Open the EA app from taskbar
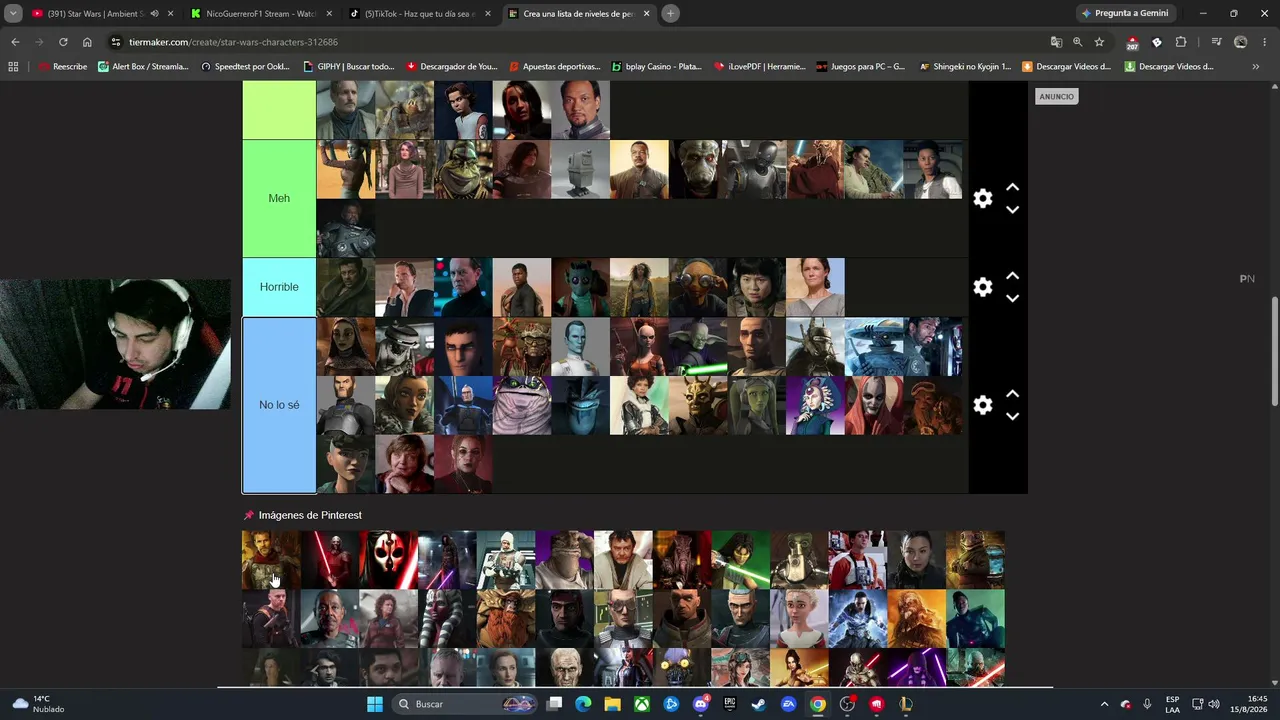Viewport: 1280px width, 720px height. pos(788,704)
